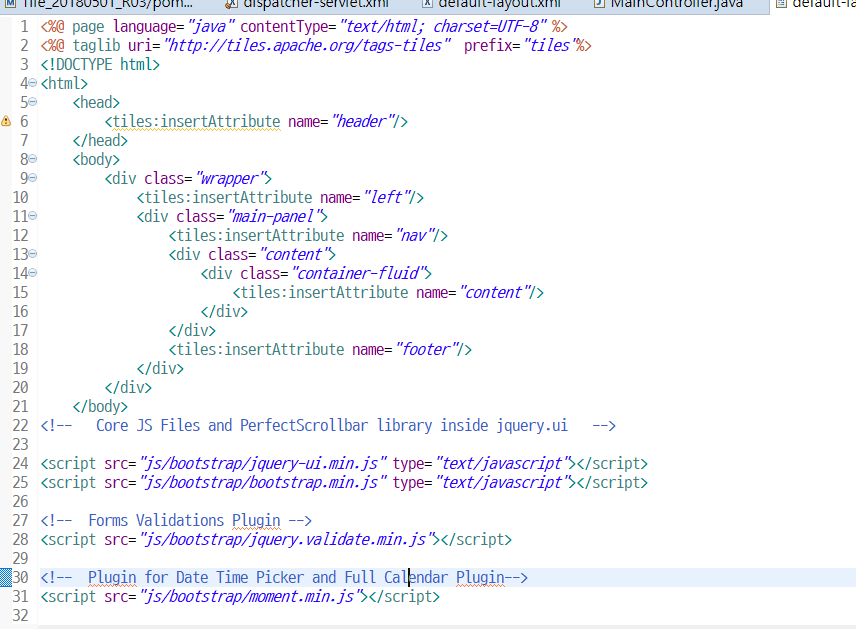
Task: Click the Forms Validations Plugin comment
Action: point(176,520)
